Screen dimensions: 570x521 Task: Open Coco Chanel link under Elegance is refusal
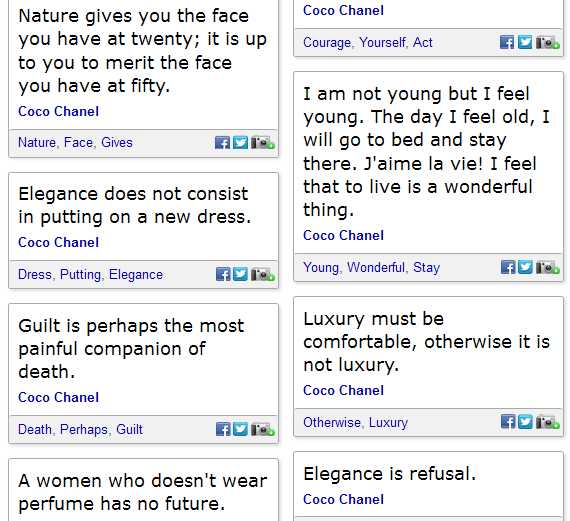coord(344,499)
